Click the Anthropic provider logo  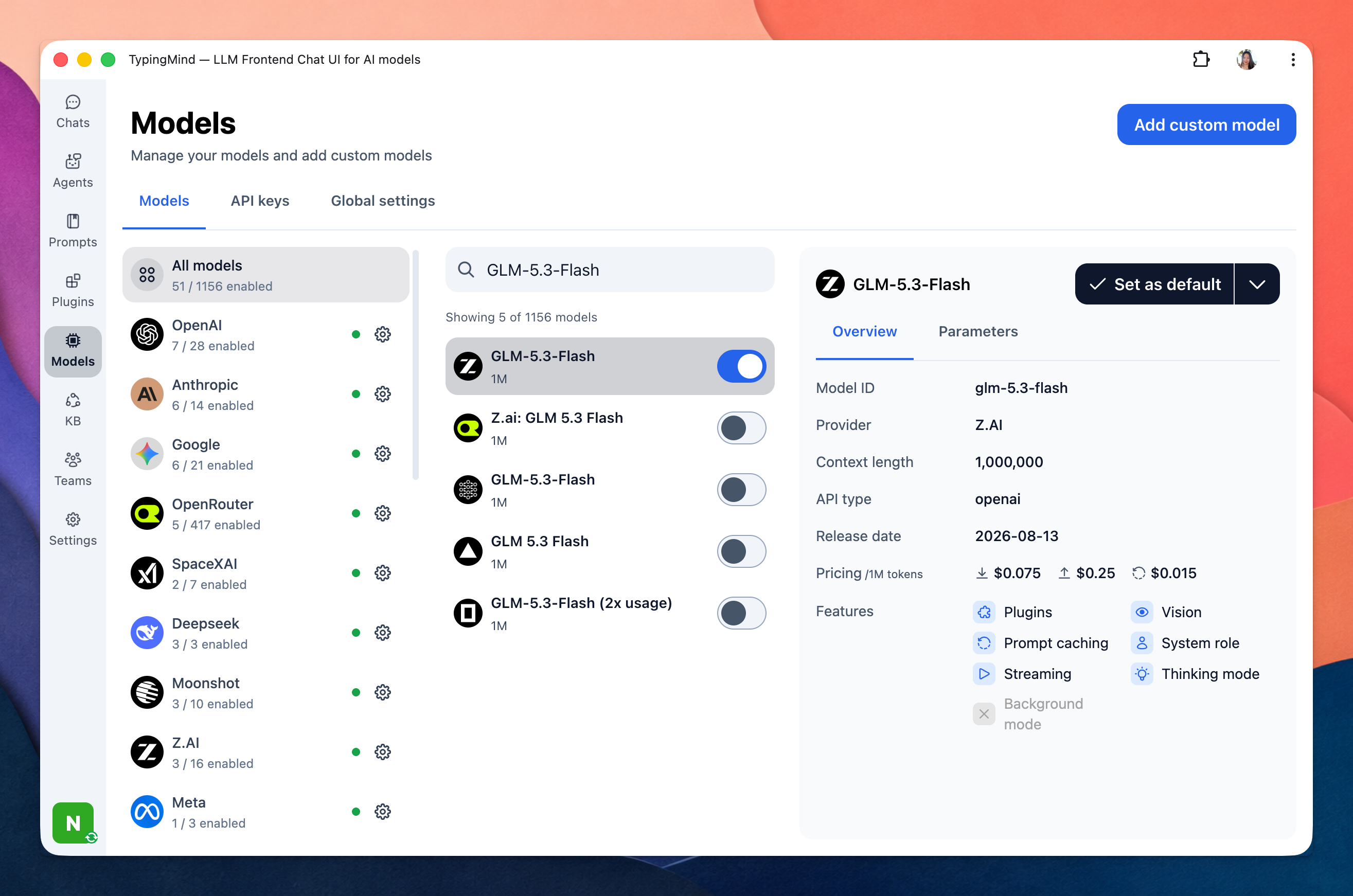pos(147,395)
